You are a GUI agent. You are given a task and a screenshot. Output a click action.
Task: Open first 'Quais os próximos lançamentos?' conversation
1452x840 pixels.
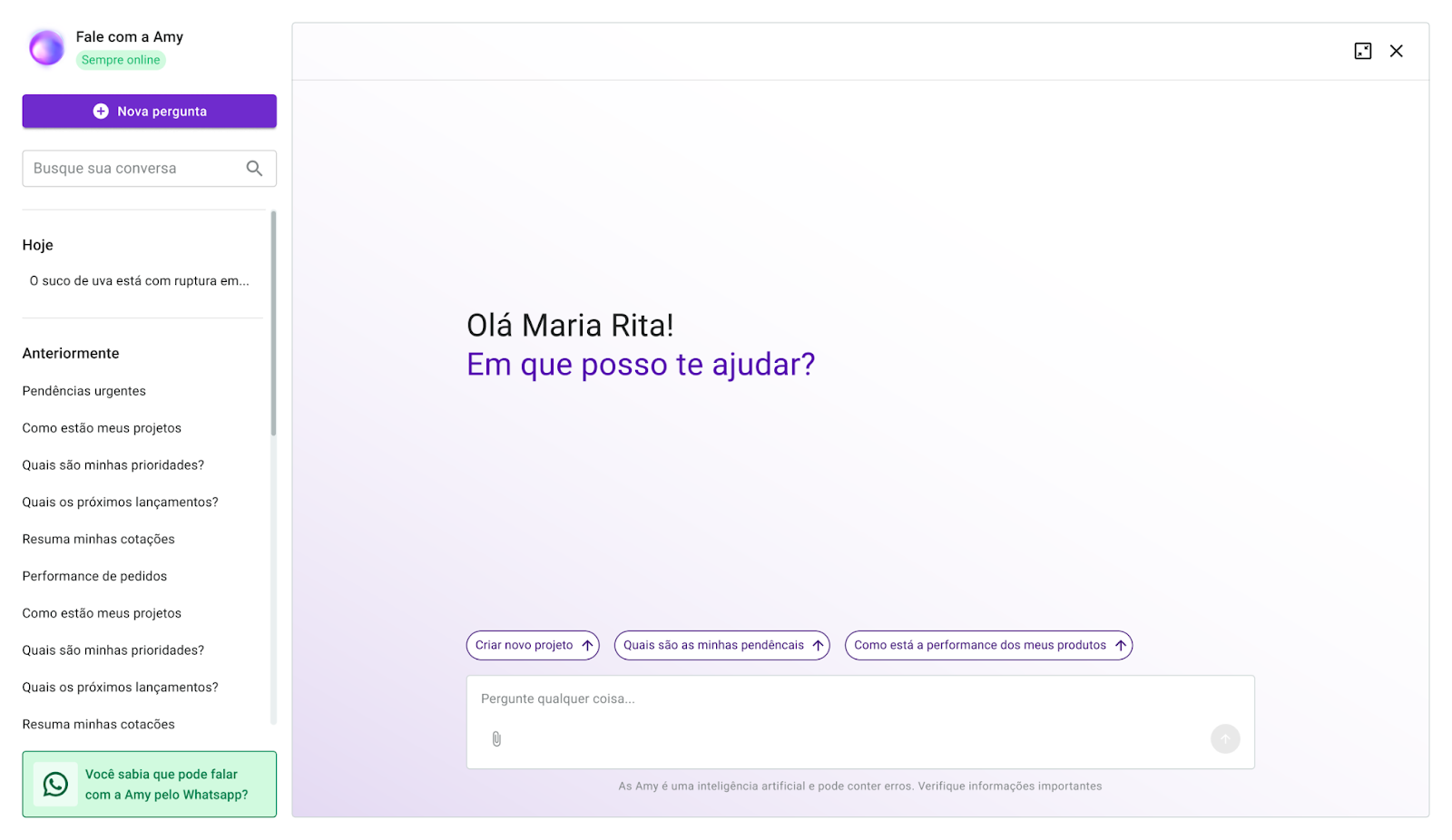120,502
